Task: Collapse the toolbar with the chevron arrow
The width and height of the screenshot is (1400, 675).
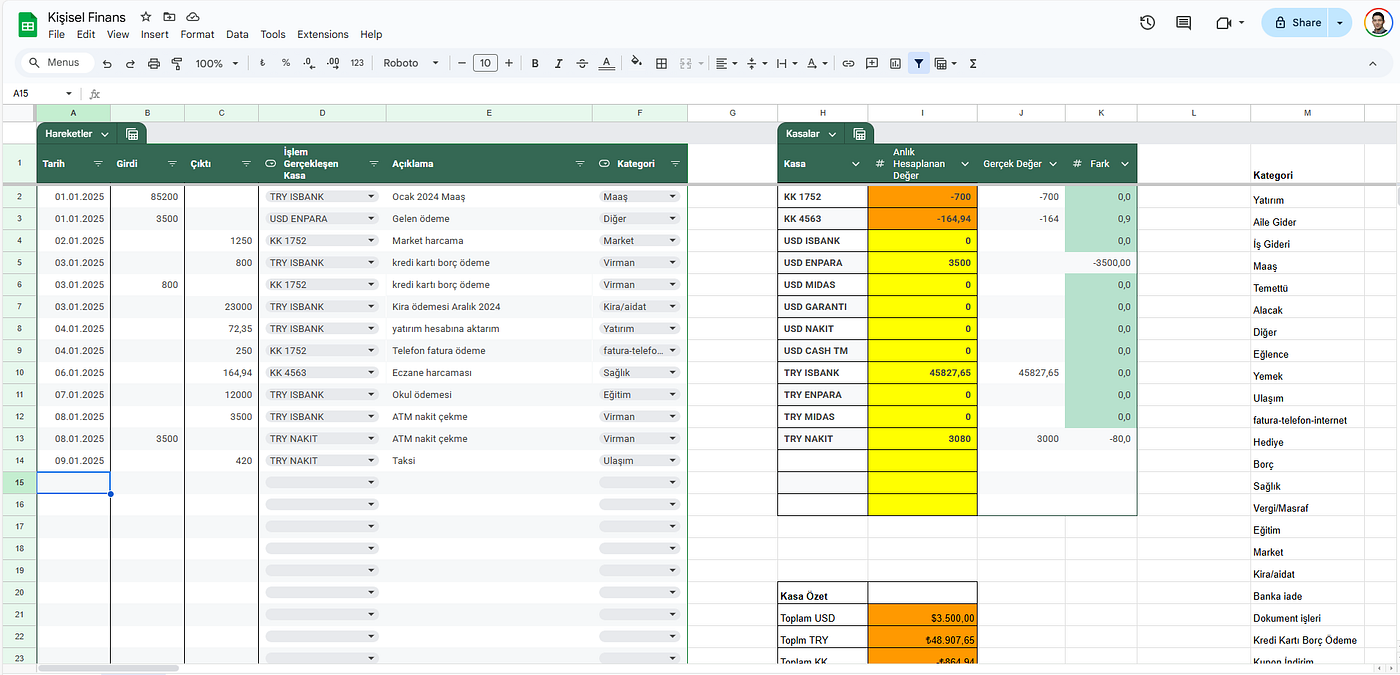Action: [1373, 63]
